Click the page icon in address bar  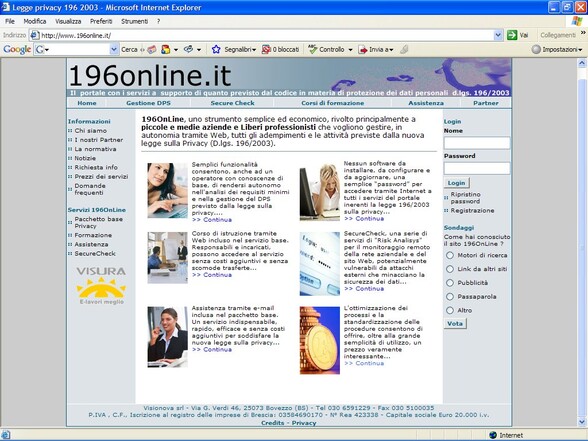coord(34,35)
